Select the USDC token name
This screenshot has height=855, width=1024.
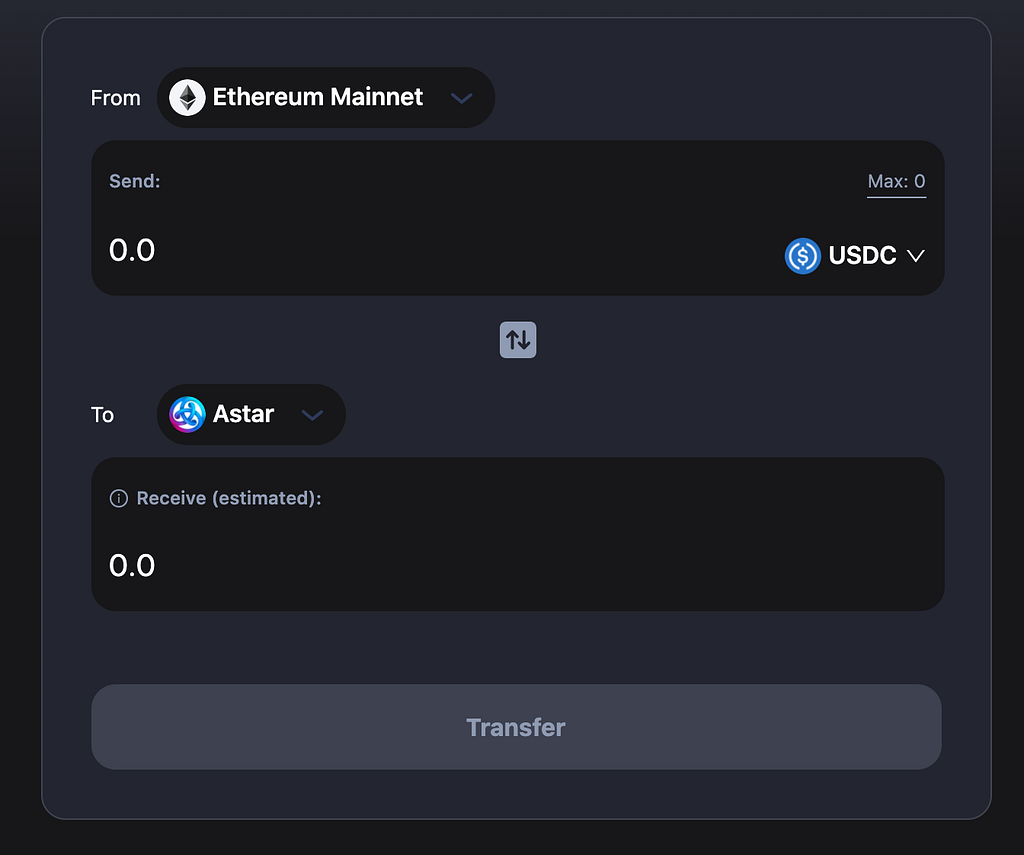pos(862,255)
